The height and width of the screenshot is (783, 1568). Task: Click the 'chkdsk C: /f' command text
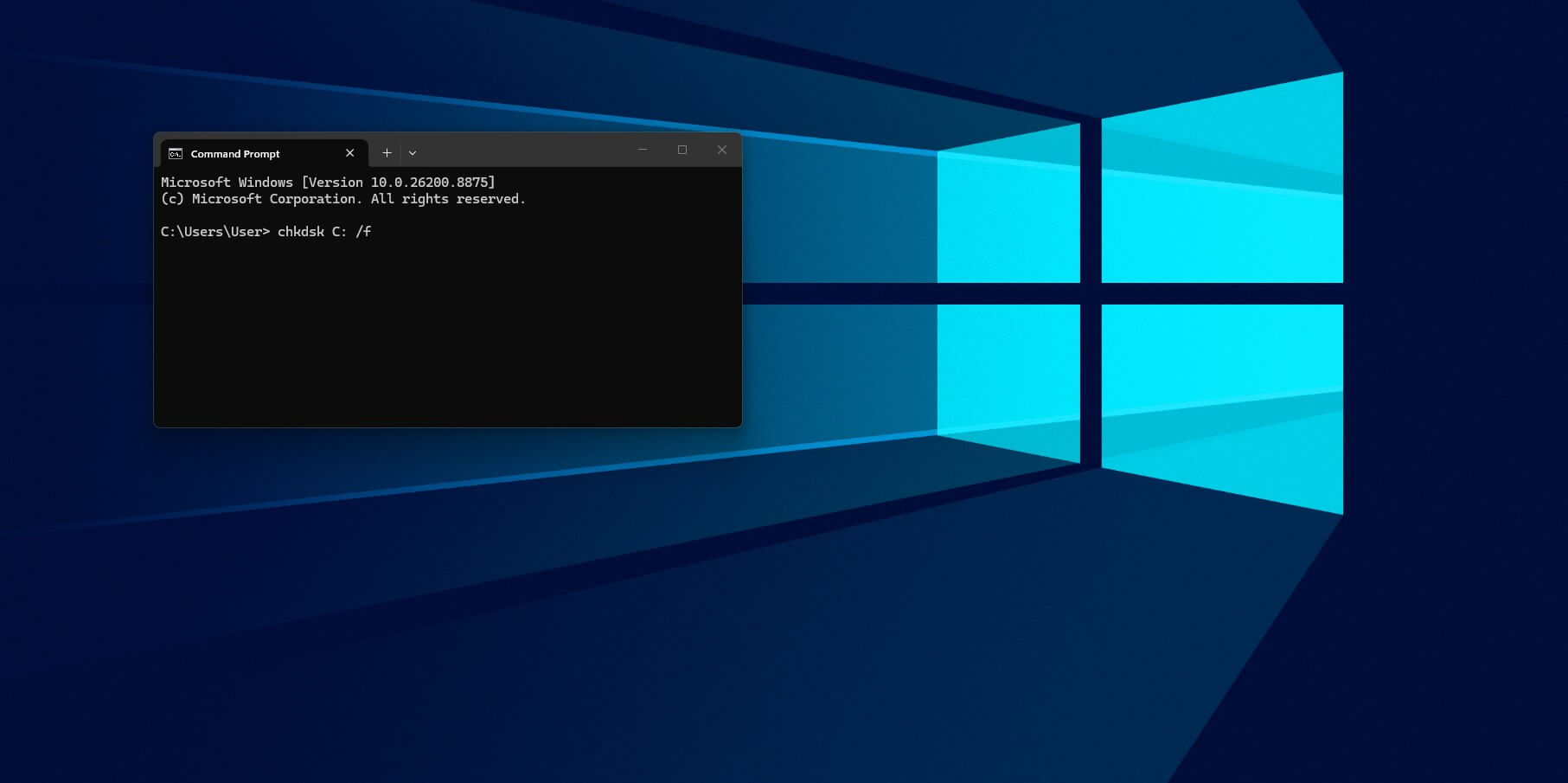pos(324,231)
